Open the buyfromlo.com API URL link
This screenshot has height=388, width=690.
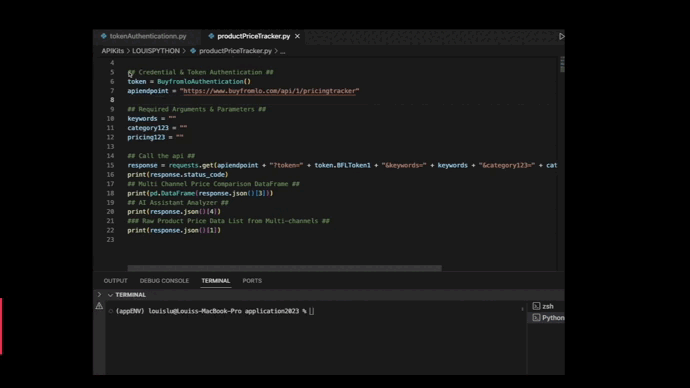(x=269, y=91)
